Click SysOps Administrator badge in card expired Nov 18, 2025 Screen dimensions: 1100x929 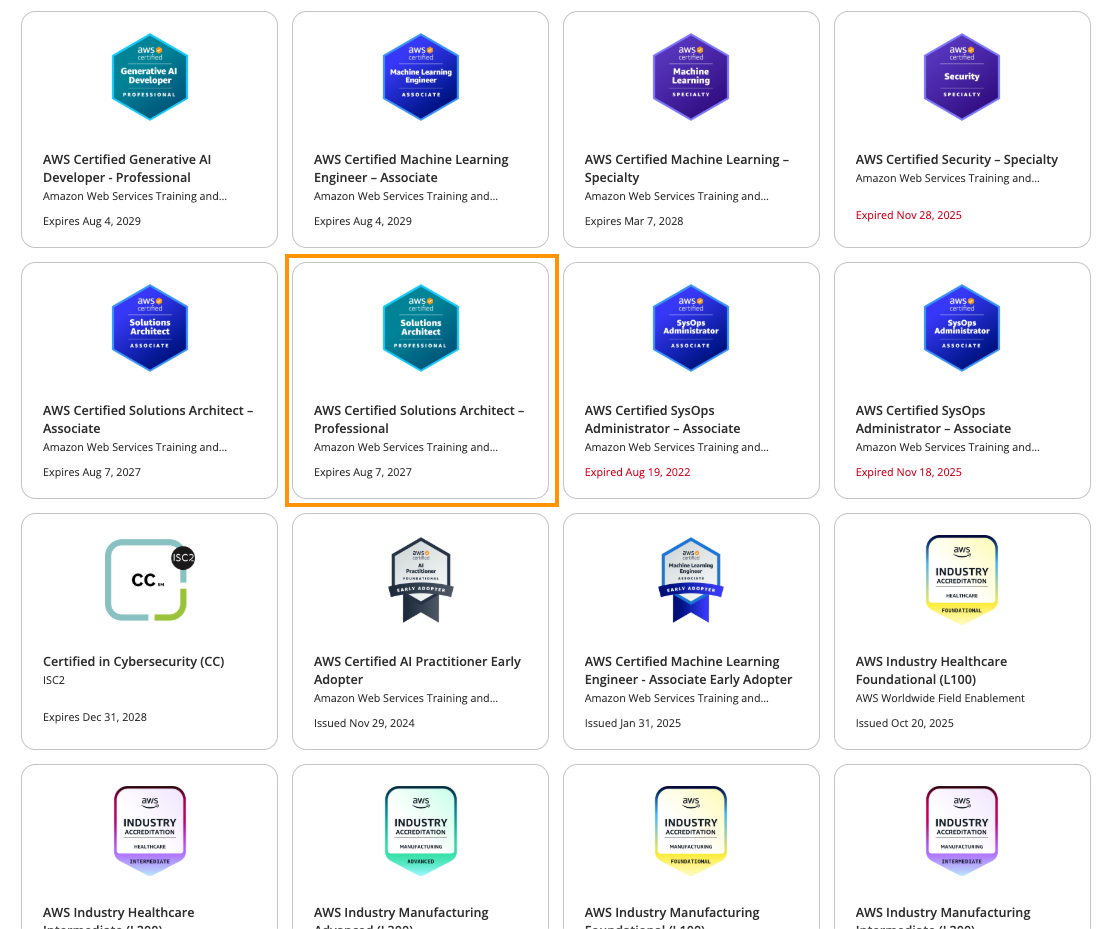[962, 328]
